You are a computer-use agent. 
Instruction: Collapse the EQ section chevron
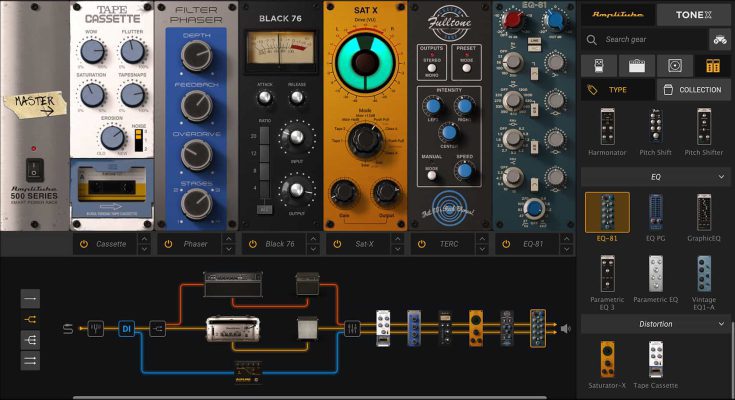[x=719, y=176]
